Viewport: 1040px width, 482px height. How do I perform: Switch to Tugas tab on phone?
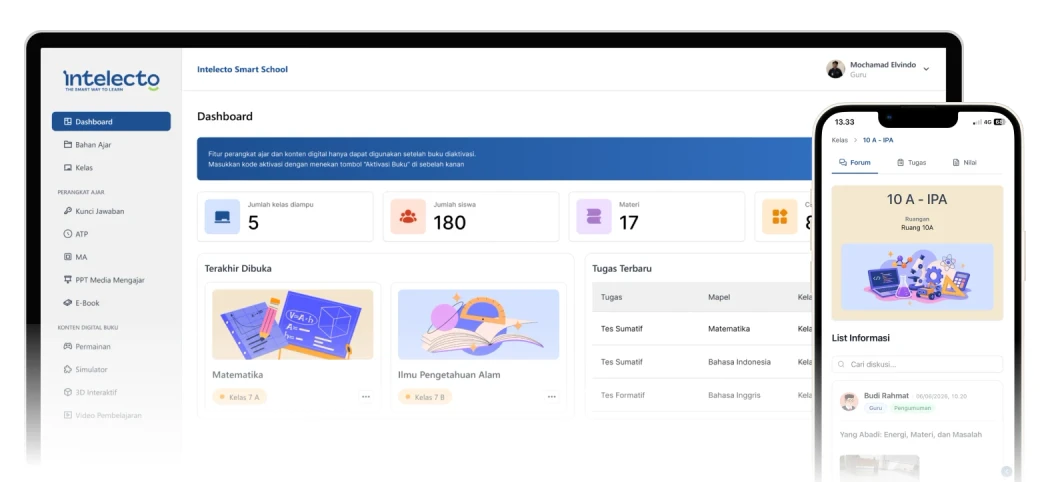(x=911, y=162)
